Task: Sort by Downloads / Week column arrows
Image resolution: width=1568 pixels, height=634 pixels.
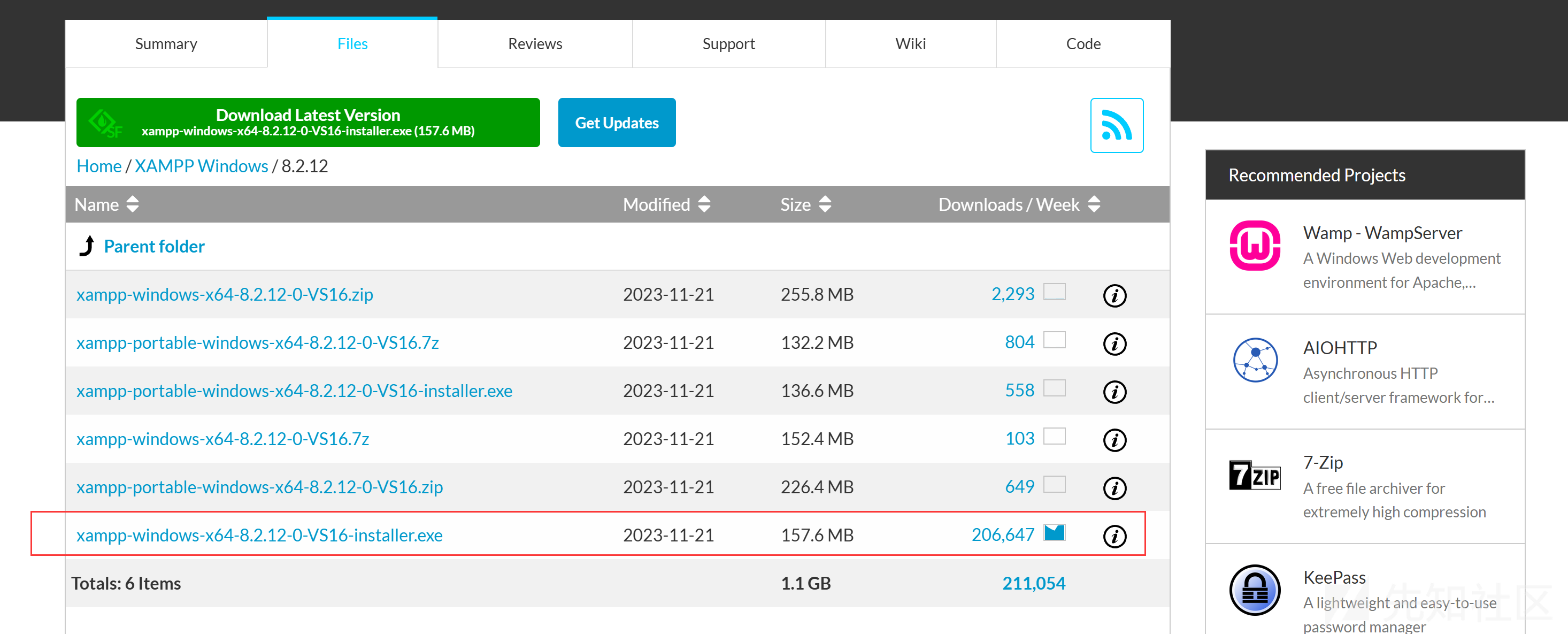Action: (1093, 204)
